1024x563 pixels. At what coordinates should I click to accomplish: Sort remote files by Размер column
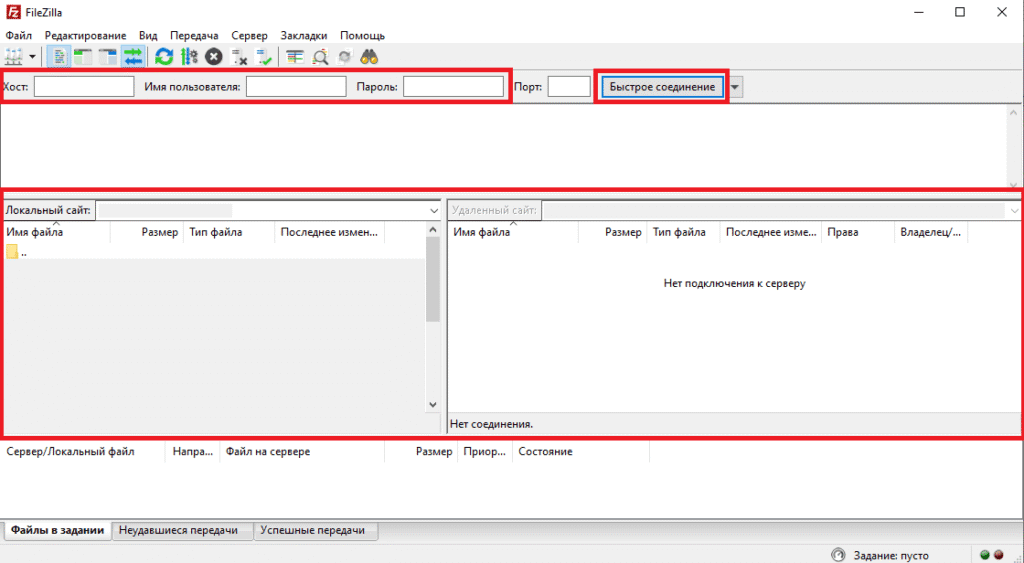coord(613,232)
